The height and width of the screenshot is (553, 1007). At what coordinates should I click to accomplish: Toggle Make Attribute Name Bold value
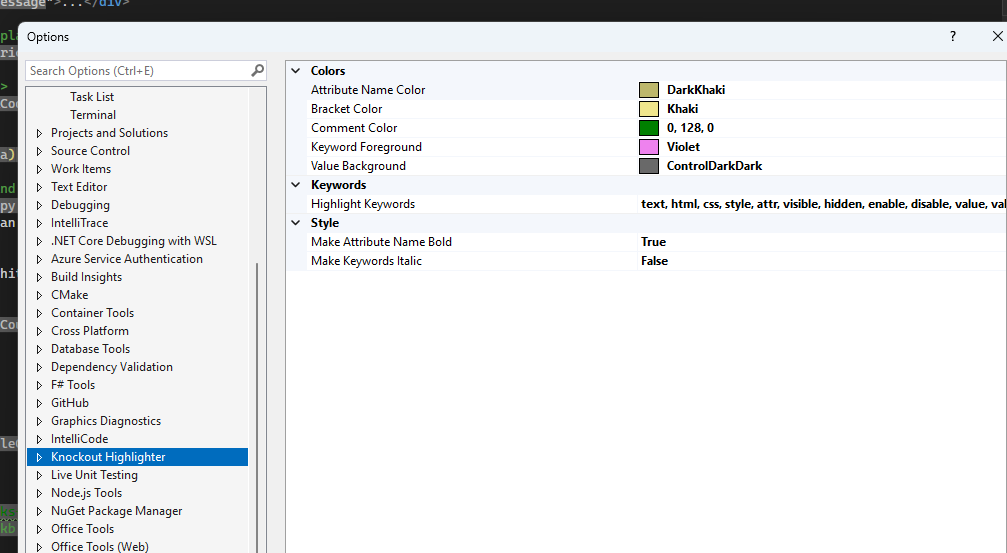[x=653, y=242]
